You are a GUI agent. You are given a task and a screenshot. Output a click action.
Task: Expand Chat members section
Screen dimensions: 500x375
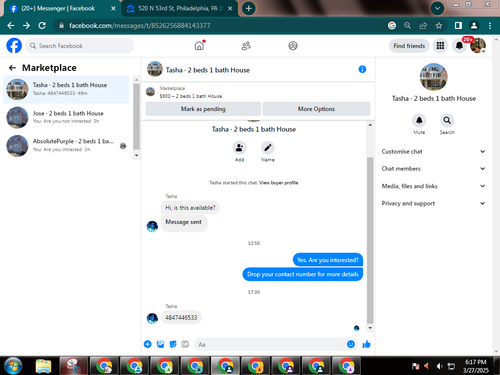click(433, 169)
